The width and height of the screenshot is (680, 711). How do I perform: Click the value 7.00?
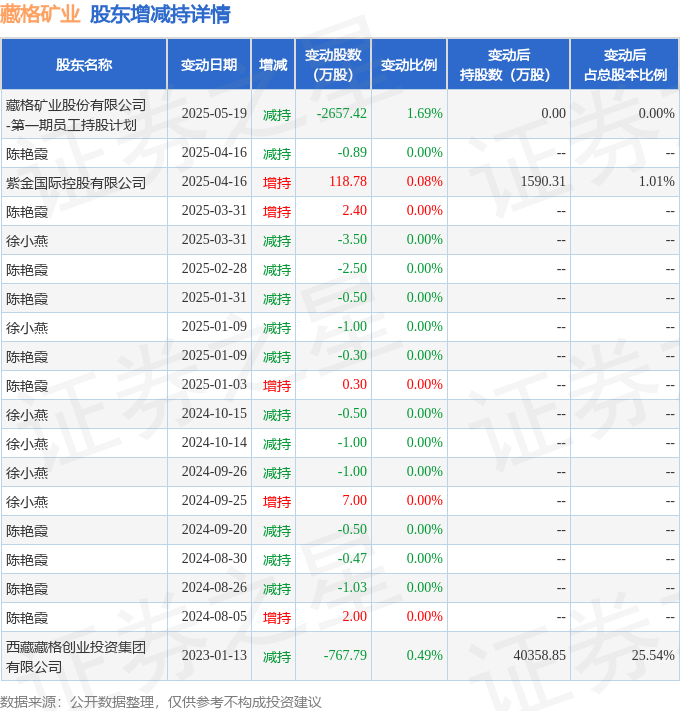click(x=355, y=501)
